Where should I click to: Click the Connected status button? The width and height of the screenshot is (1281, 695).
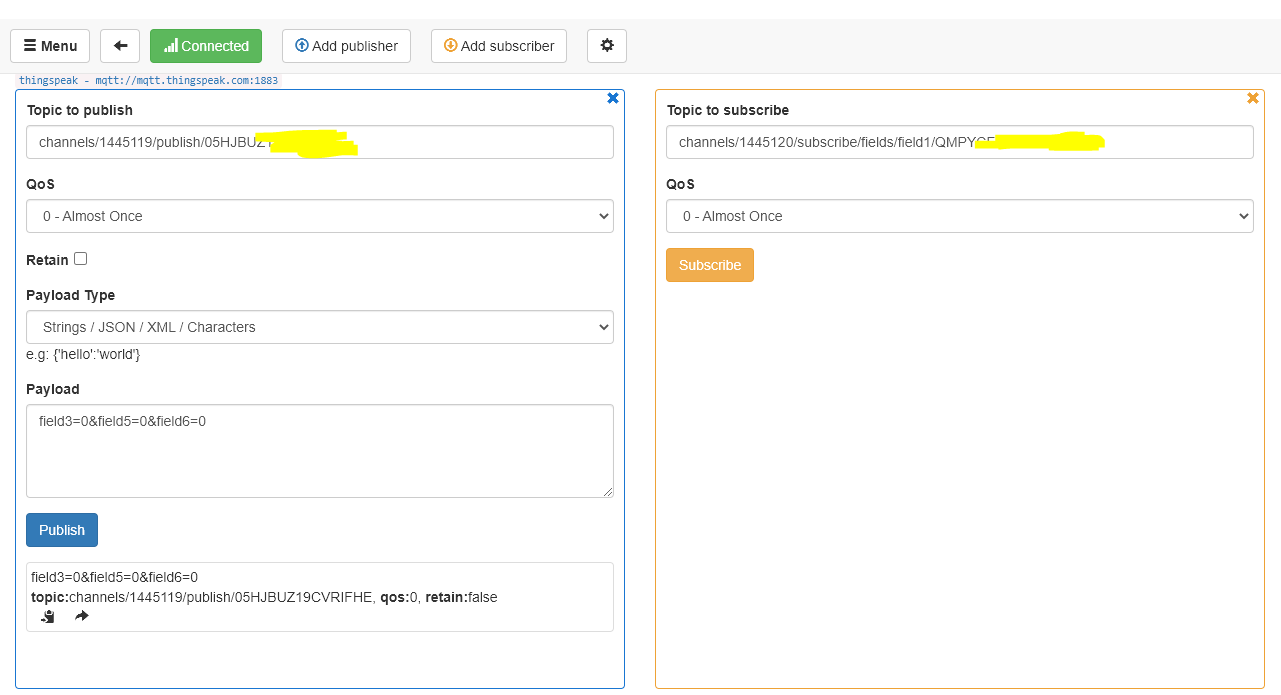point(206,46)
